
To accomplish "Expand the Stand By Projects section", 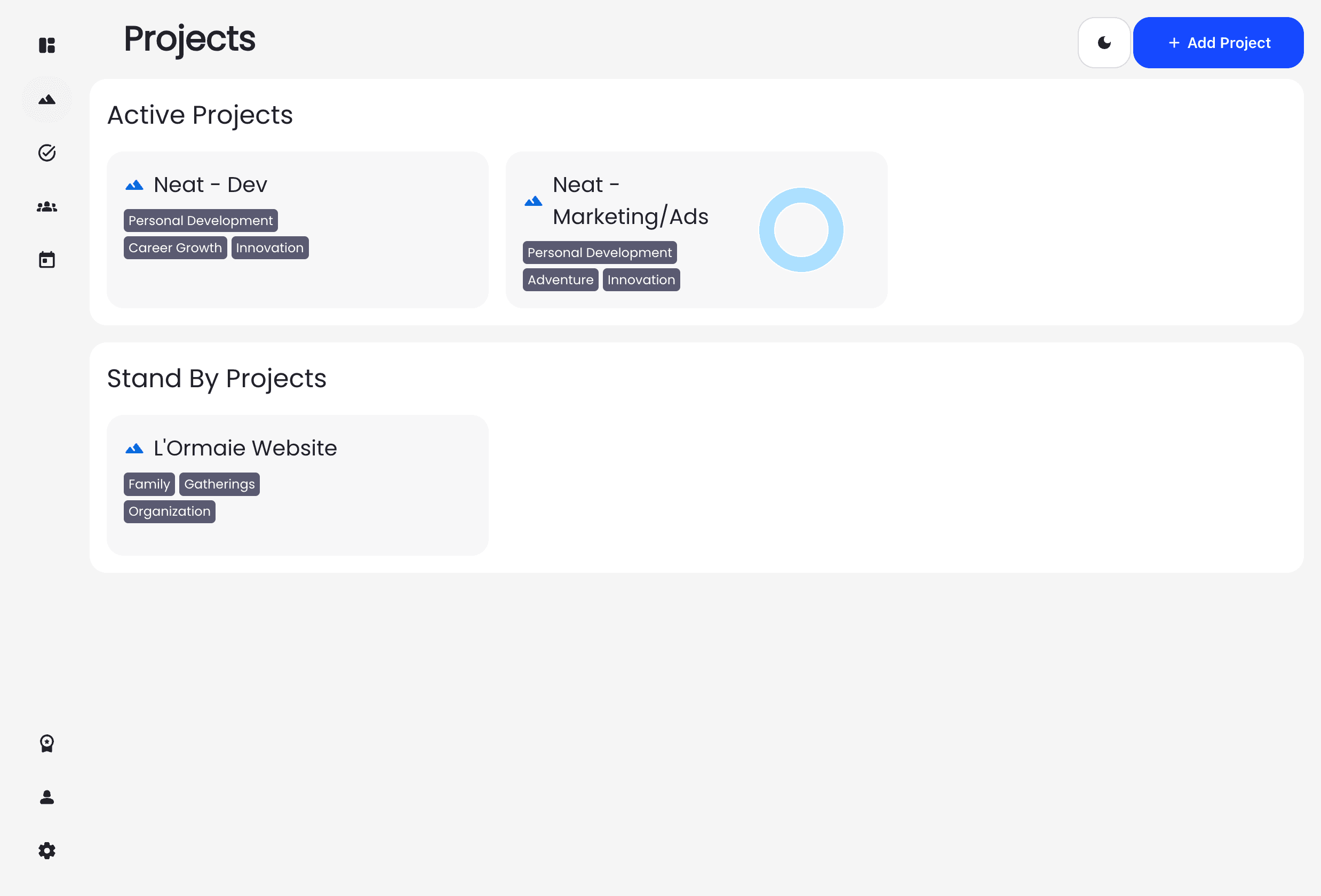I will (217, 378).
